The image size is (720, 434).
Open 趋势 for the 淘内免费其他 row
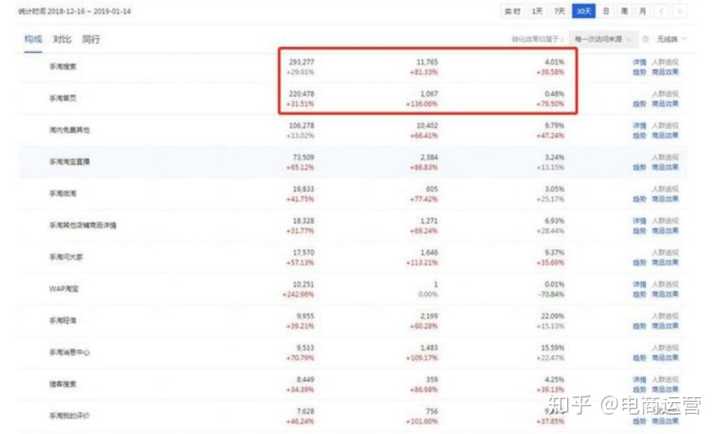point(640,135)
